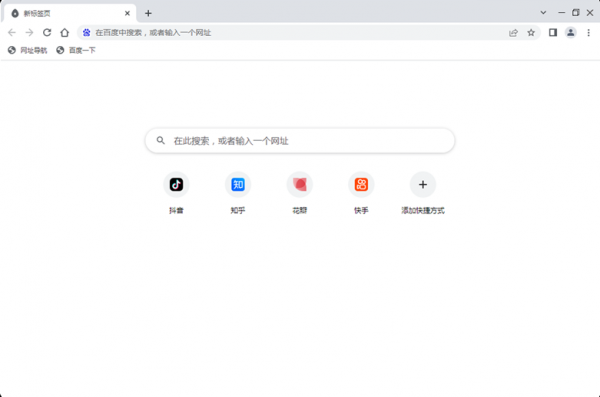Viewport: 600px width, 397px height.
Task: Click 添加快捷方式 plus button
Action: click(423, 185)
